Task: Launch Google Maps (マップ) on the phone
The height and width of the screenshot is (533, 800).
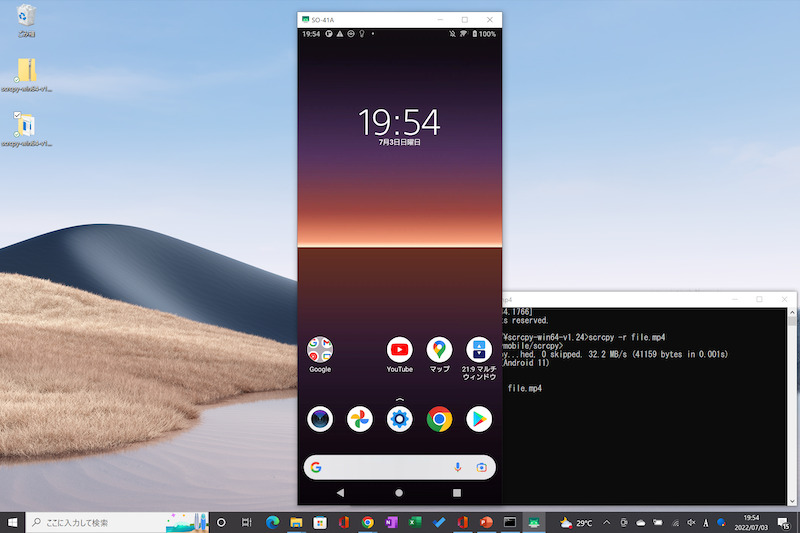Action: (439, 350)
